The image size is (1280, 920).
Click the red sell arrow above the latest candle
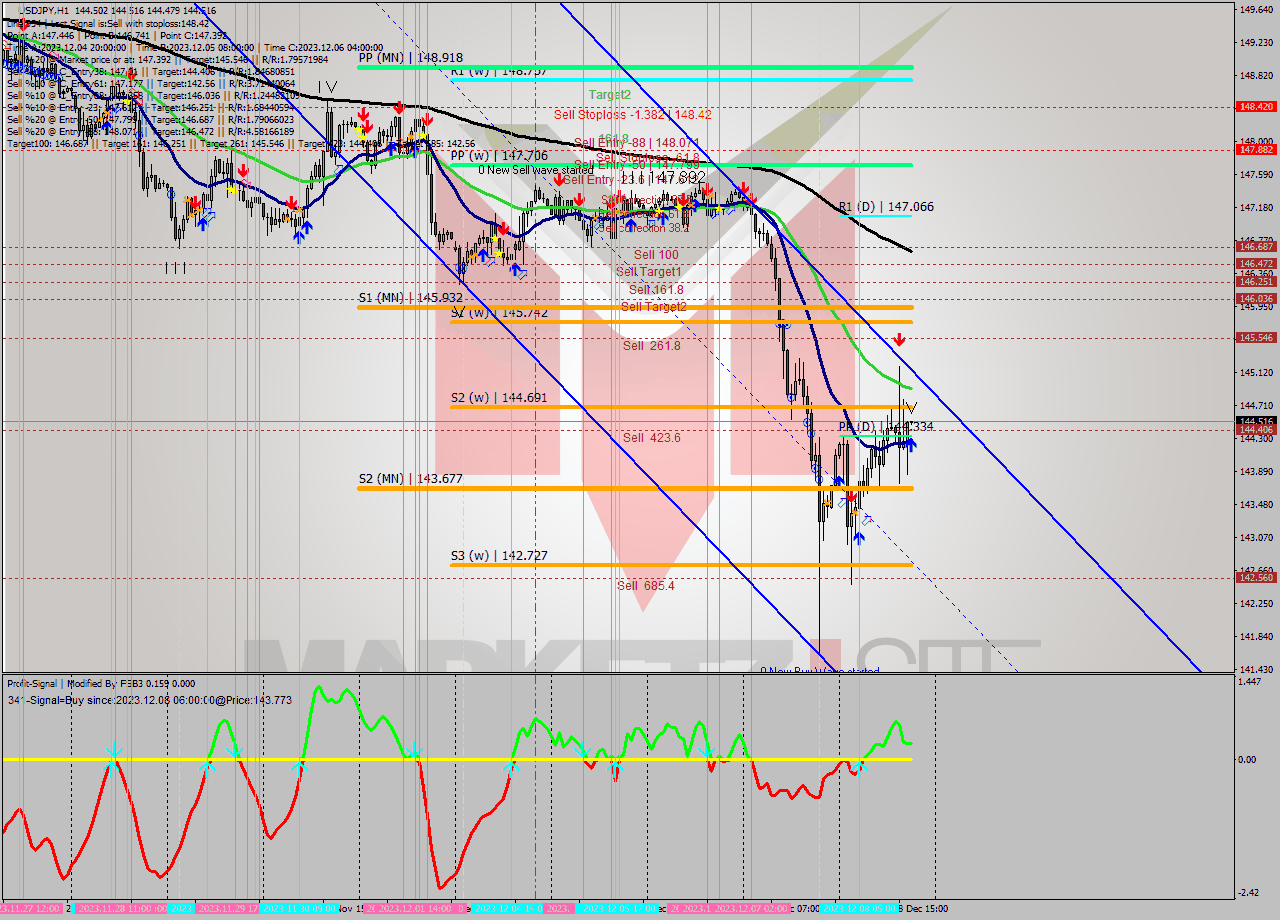(900, 338)
